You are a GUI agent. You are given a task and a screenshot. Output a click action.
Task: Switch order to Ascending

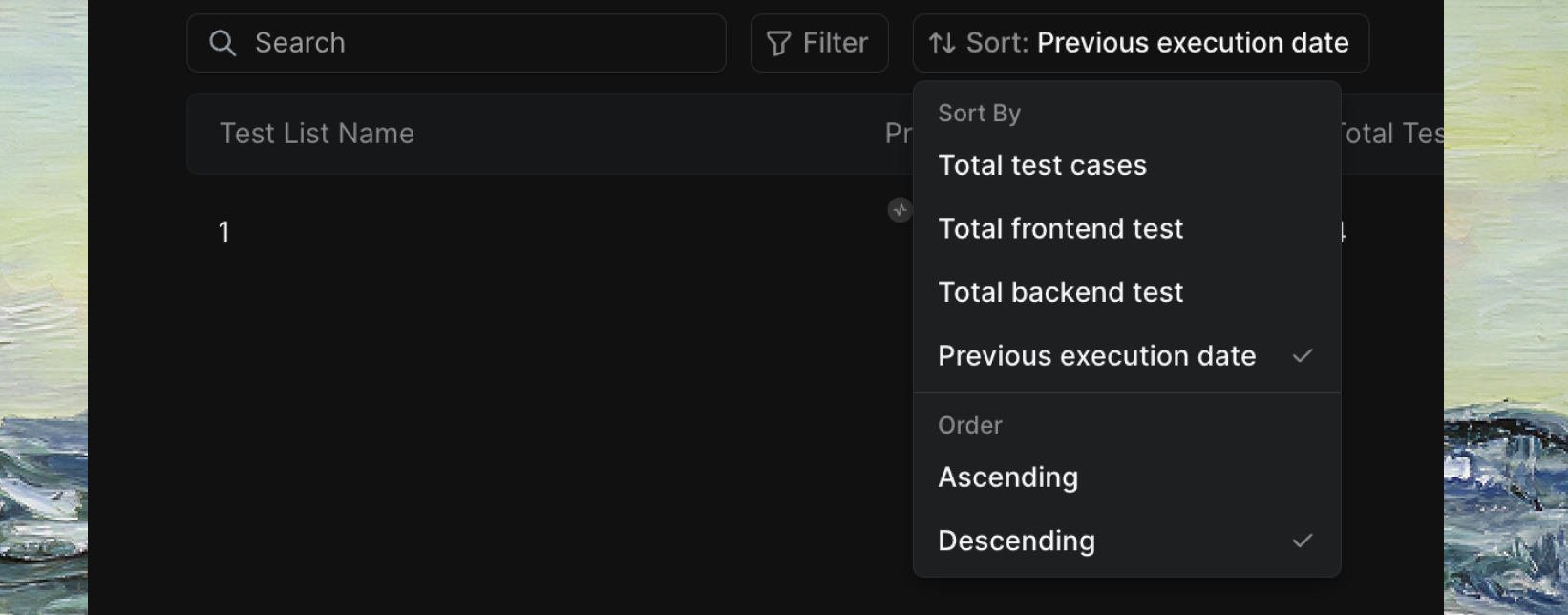click(1007, 477)
